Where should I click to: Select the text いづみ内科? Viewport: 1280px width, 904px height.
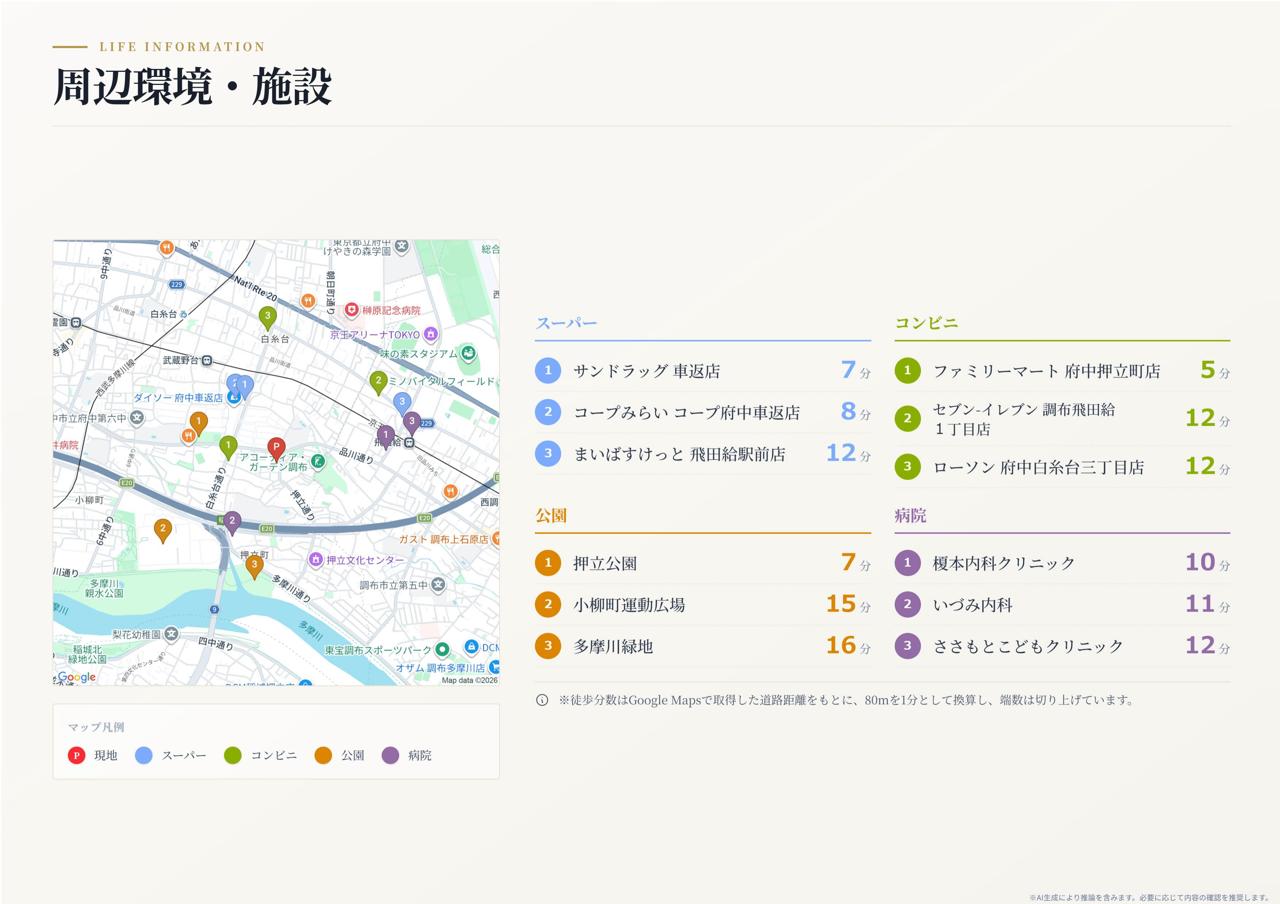(x=973, y=605)
